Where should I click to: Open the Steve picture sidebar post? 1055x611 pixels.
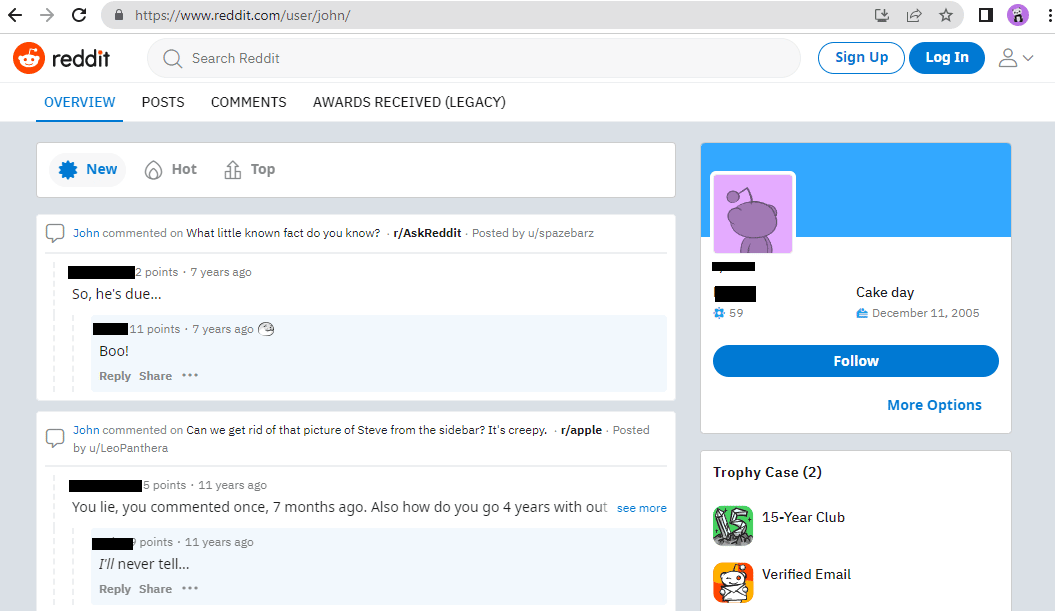click(366, 430)
